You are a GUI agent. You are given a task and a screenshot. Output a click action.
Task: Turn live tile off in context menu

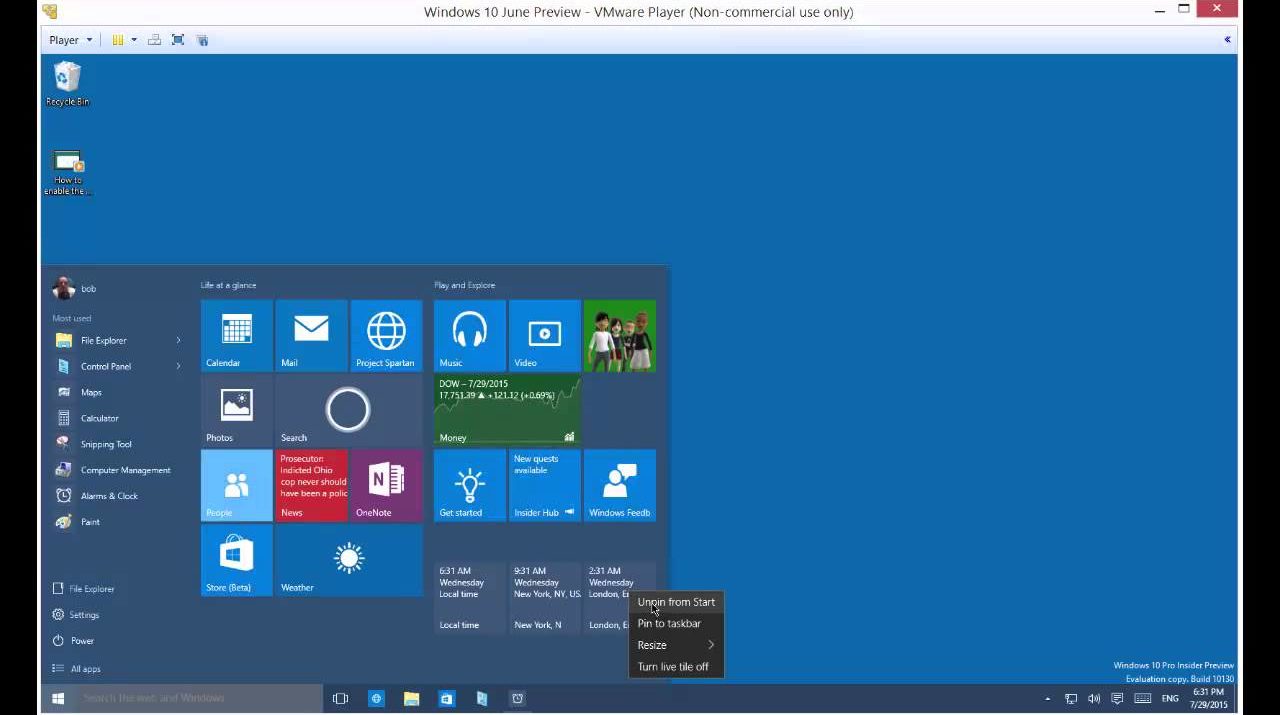[x=673, y=667]
